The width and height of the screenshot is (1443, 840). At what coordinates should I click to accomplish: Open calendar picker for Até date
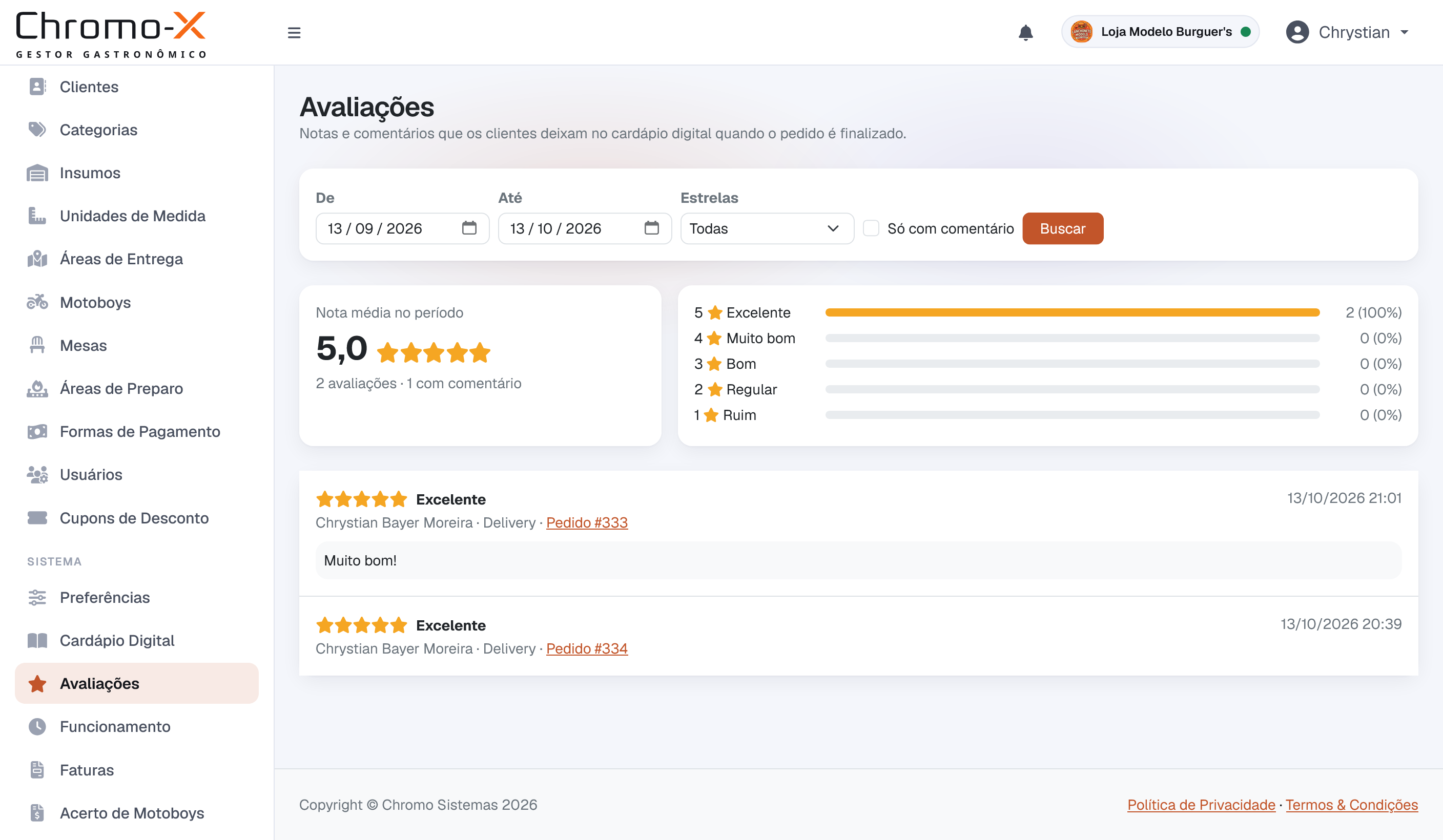(x=652, y=228)
